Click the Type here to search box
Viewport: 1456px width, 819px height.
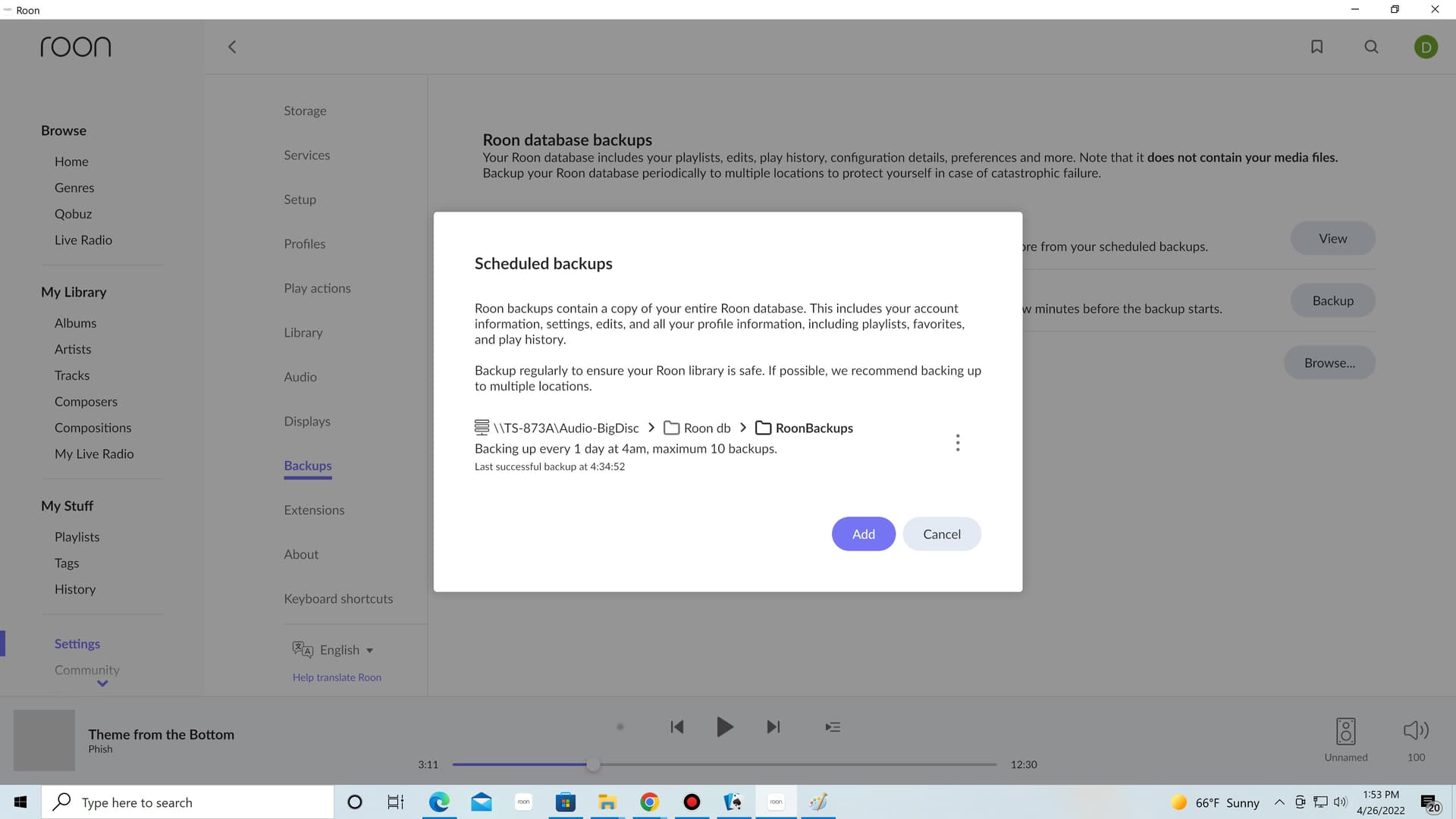coord(188,802)
